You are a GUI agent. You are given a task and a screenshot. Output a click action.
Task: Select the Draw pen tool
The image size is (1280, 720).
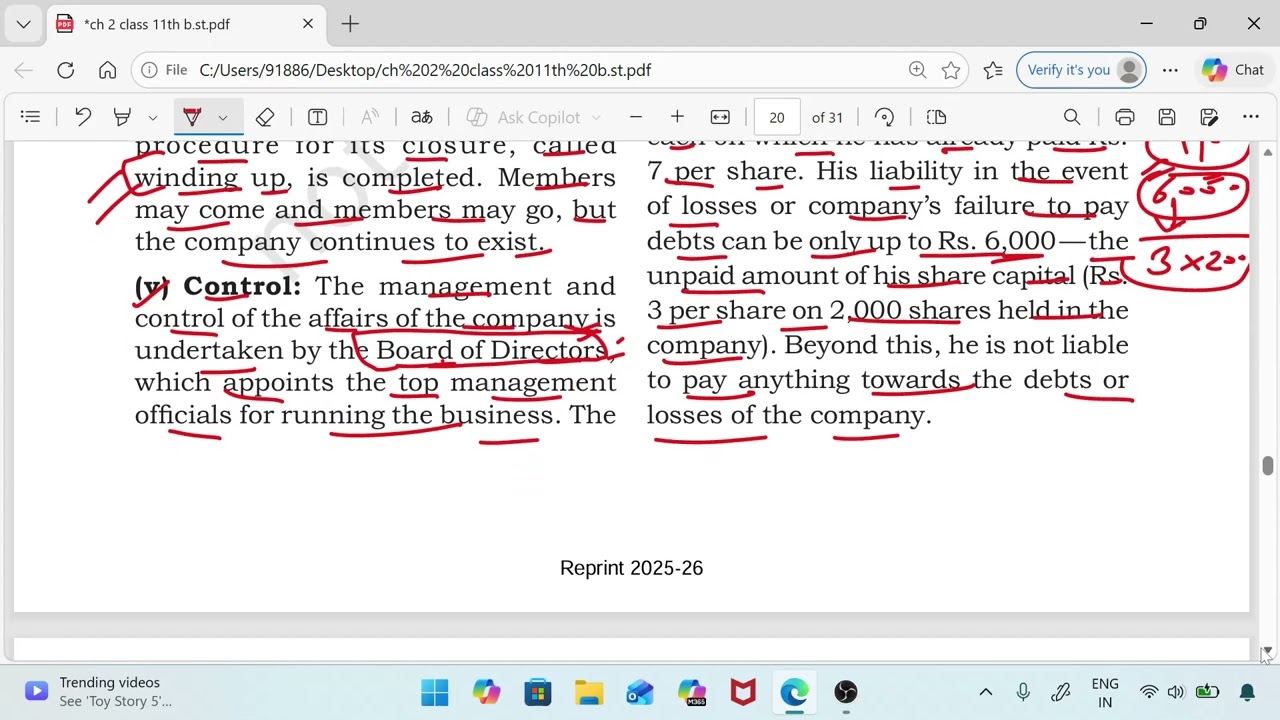point(192,117)
